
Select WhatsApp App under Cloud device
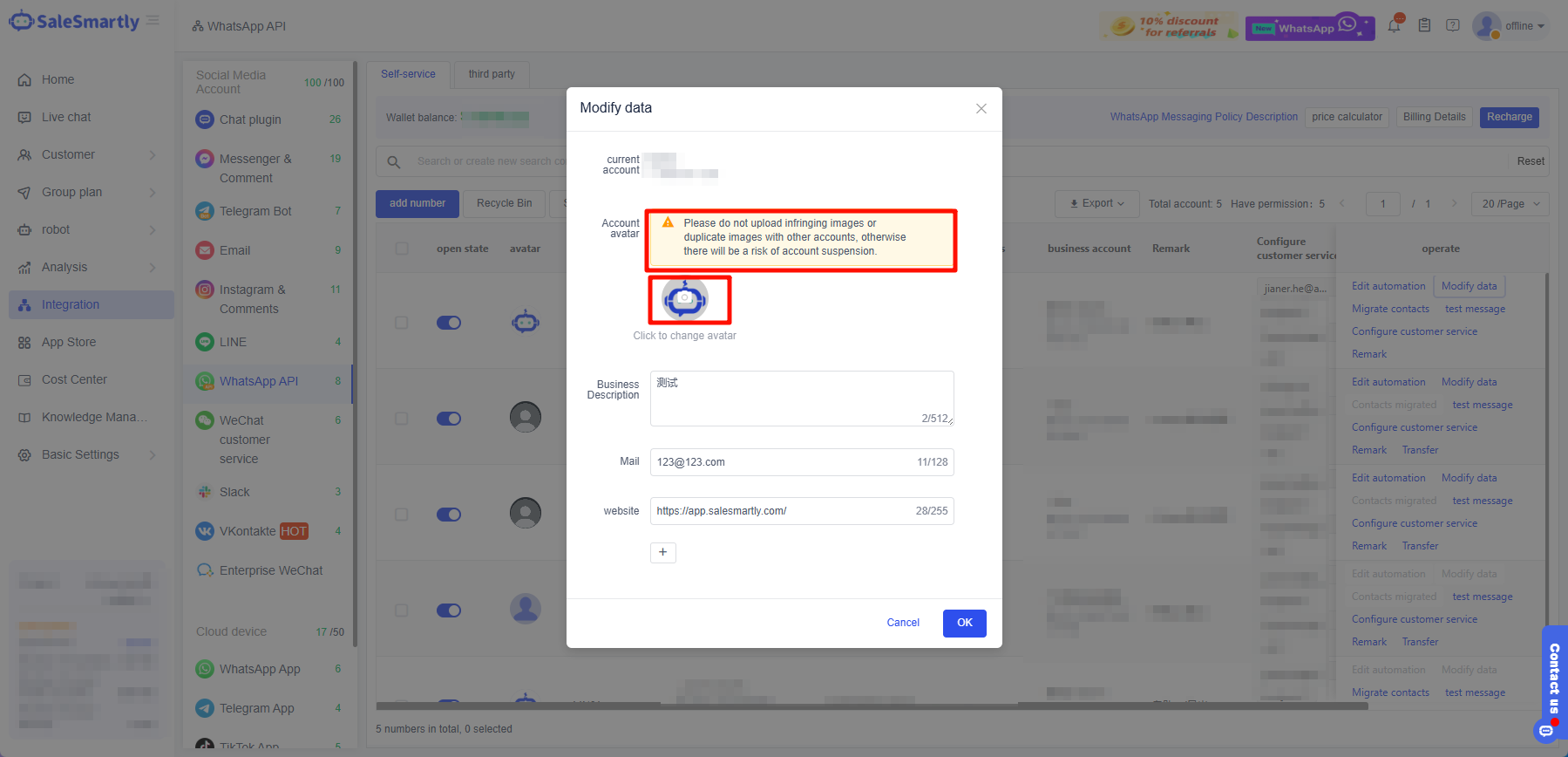point(268,669)
